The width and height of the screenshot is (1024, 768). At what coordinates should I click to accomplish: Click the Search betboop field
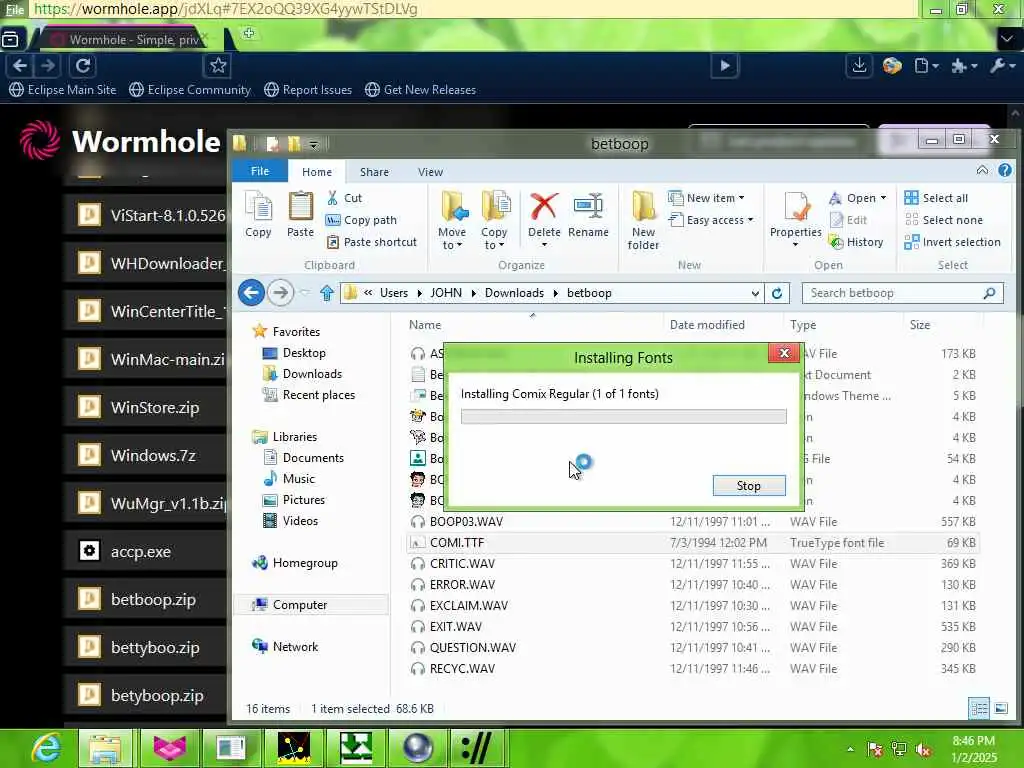903,293
